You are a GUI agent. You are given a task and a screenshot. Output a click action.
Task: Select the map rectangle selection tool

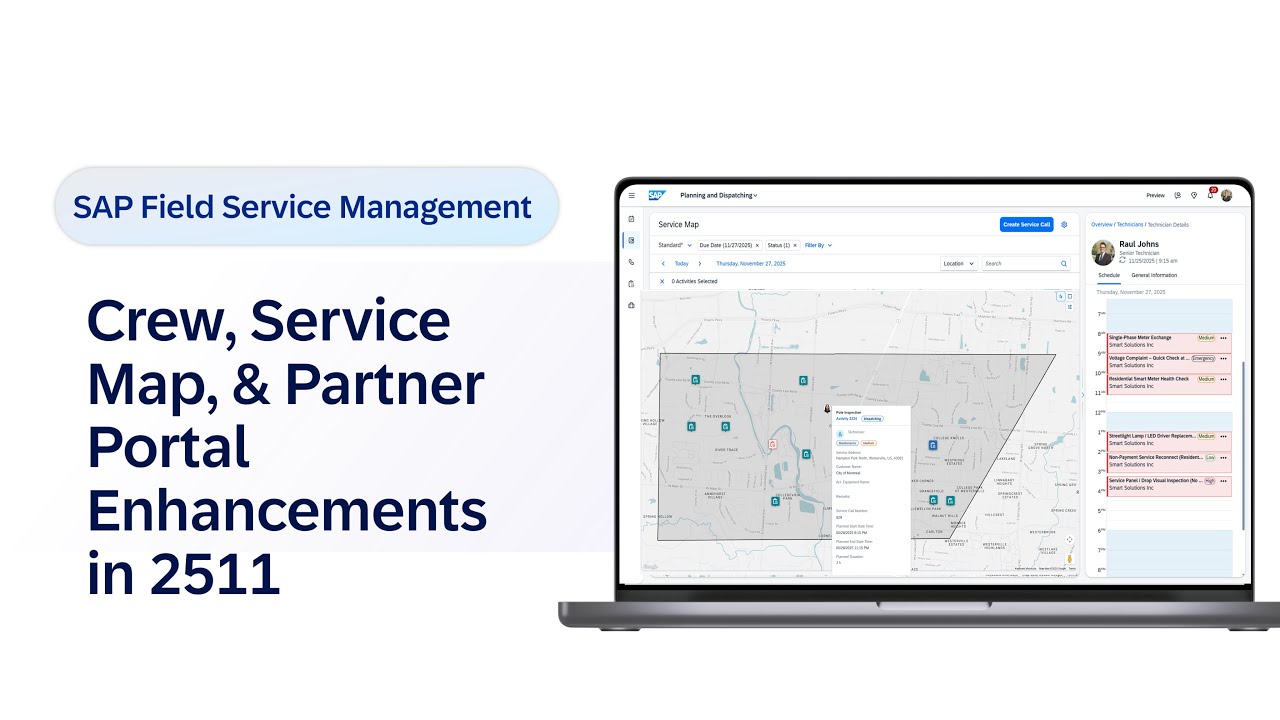(1069, 296)
